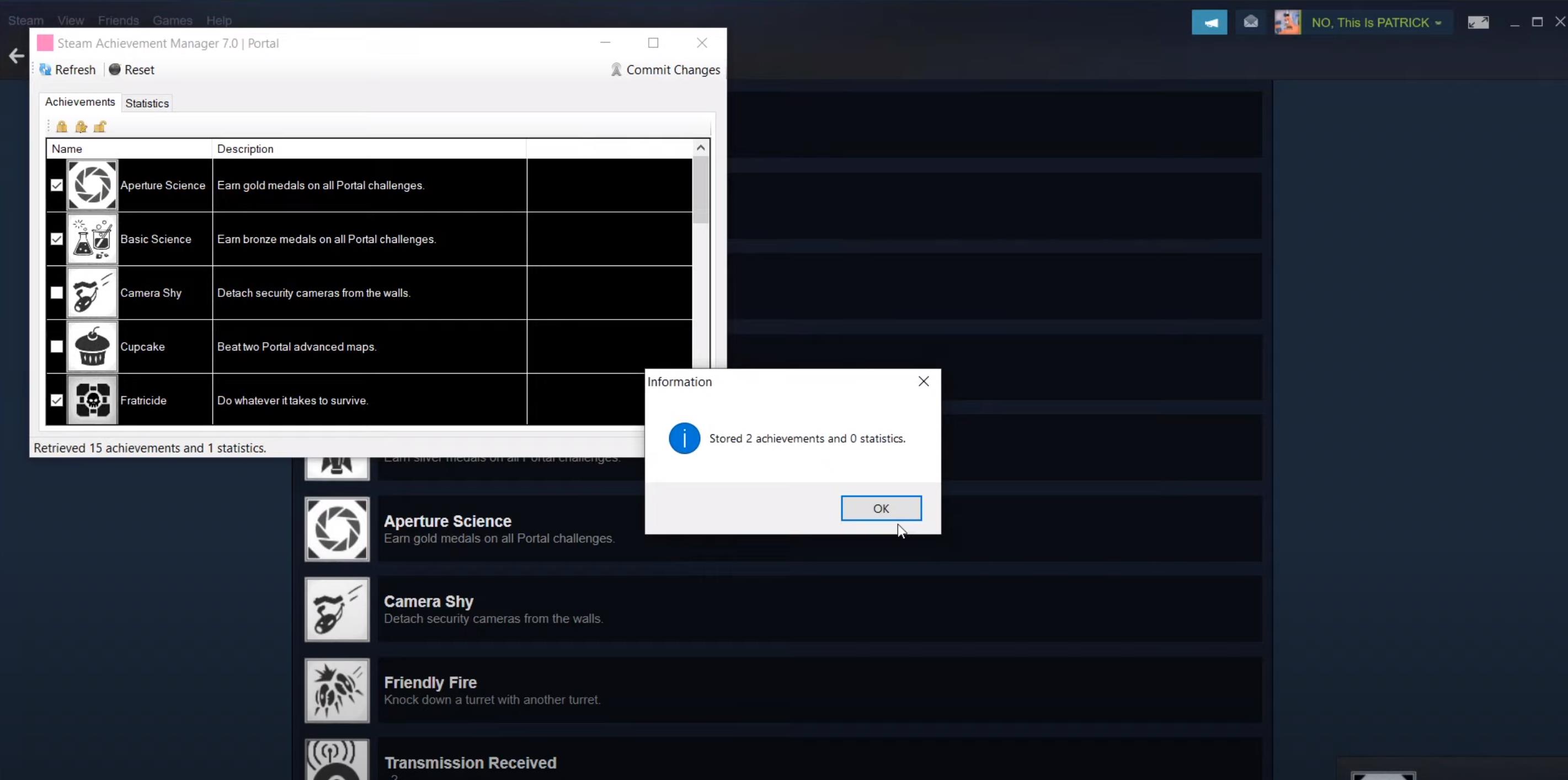The image size is (1568, 780).
Task: Select the Achievements tab
Action: (80, 102)
